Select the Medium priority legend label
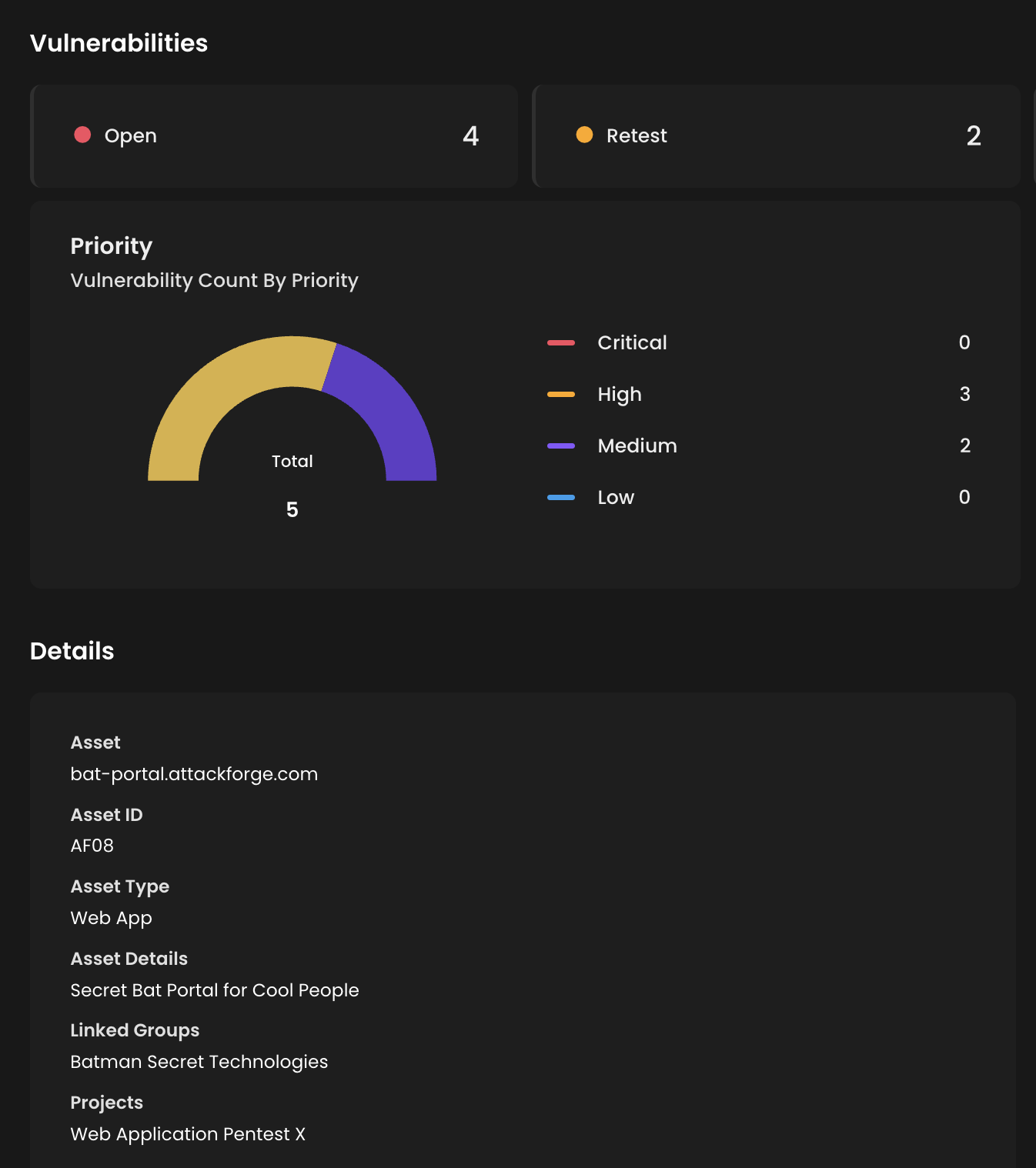Screen dimensions: 1036x1168 (637, 446)
